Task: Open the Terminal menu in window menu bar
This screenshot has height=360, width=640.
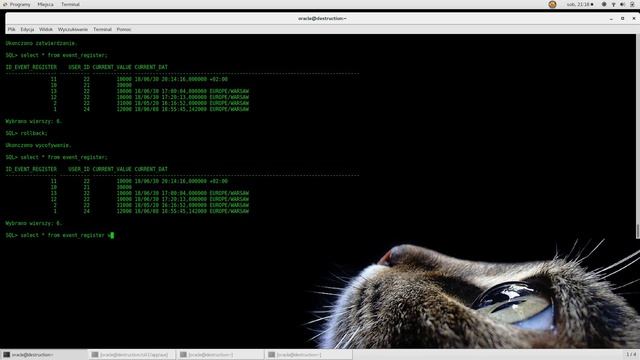Action: click(x=102, y=29)
